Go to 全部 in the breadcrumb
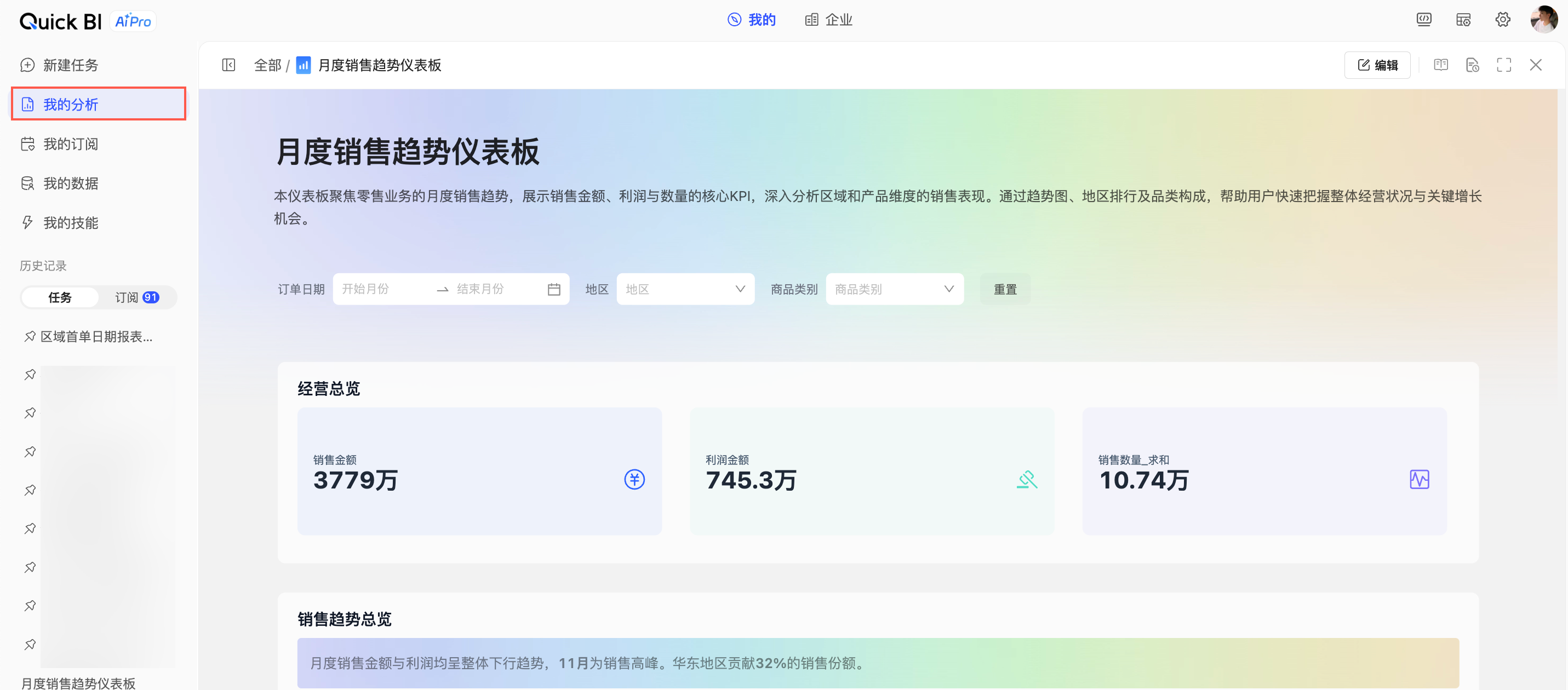 coord(267,65)
